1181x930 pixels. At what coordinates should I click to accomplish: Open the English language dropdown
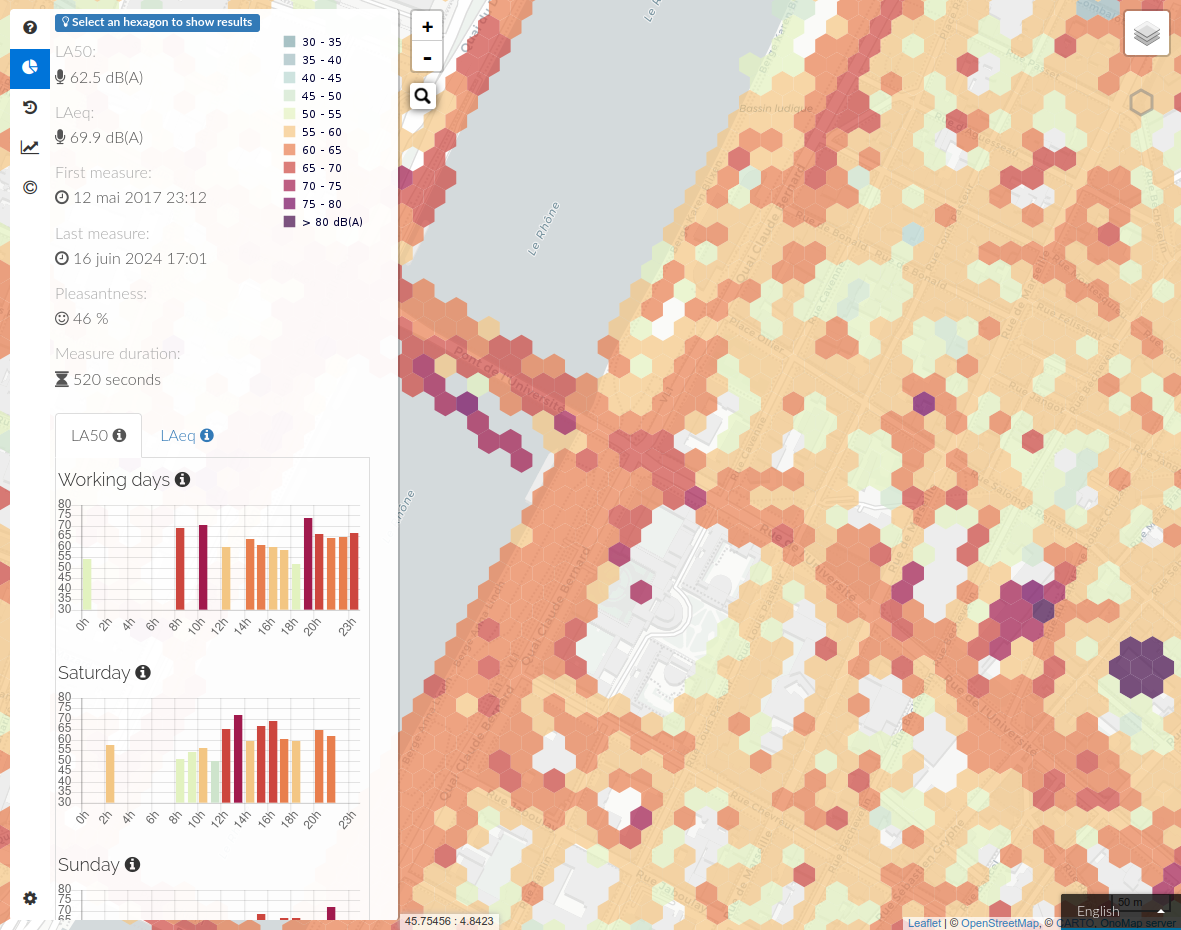pos(1121,912)
